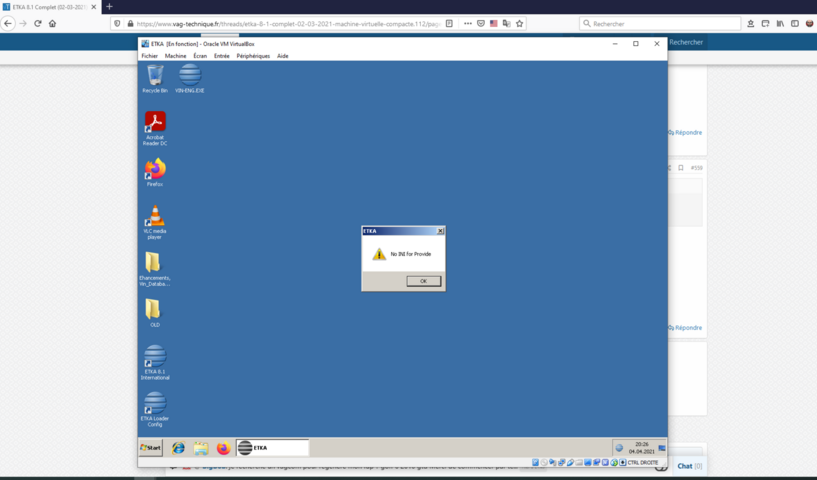The height and width of the screenshot is (480, 817).
Task: Open a new browser tab
Action: pyautogui.click(x=109, y=7)
